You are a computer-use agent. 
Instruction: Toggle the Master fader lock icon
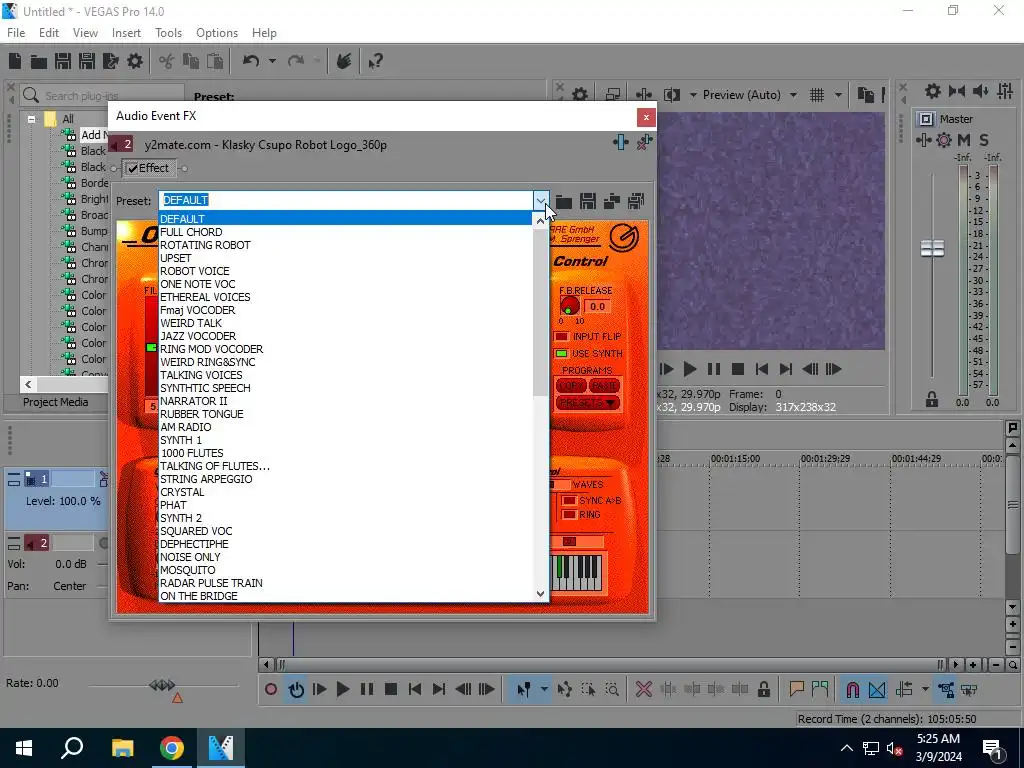[x=932, y=400]
